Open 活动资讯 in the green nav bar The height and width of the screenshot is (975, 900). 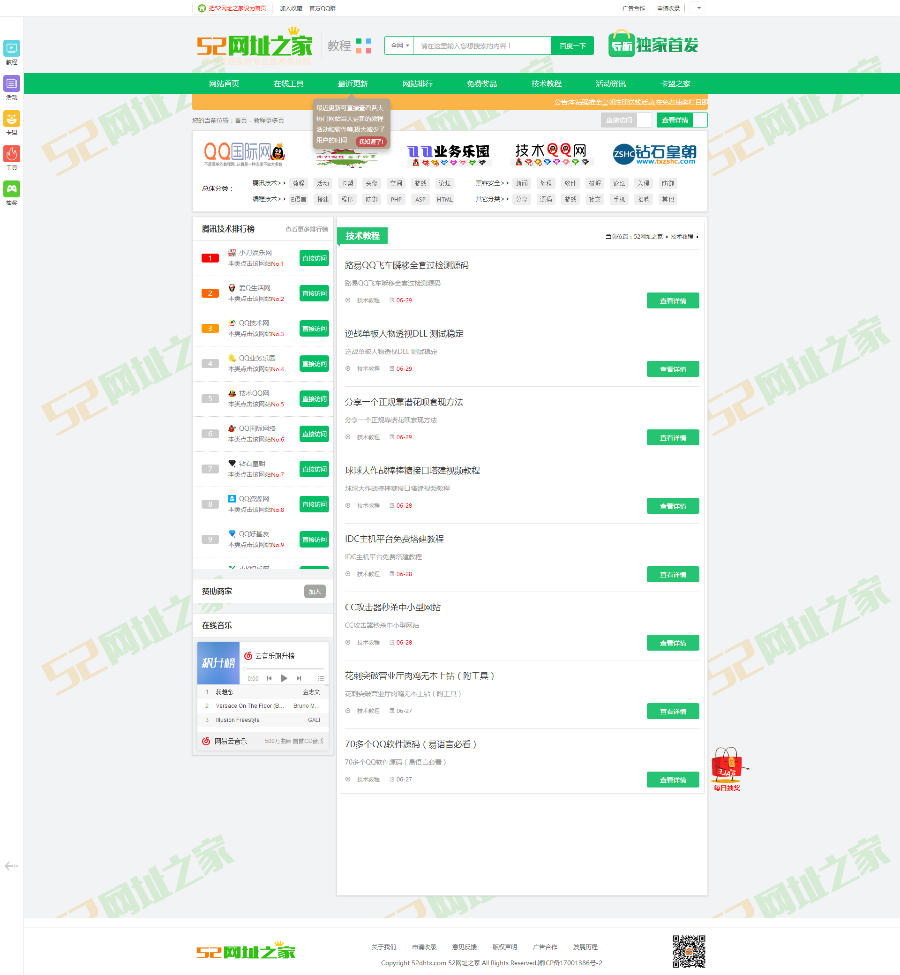pos(611,83)
